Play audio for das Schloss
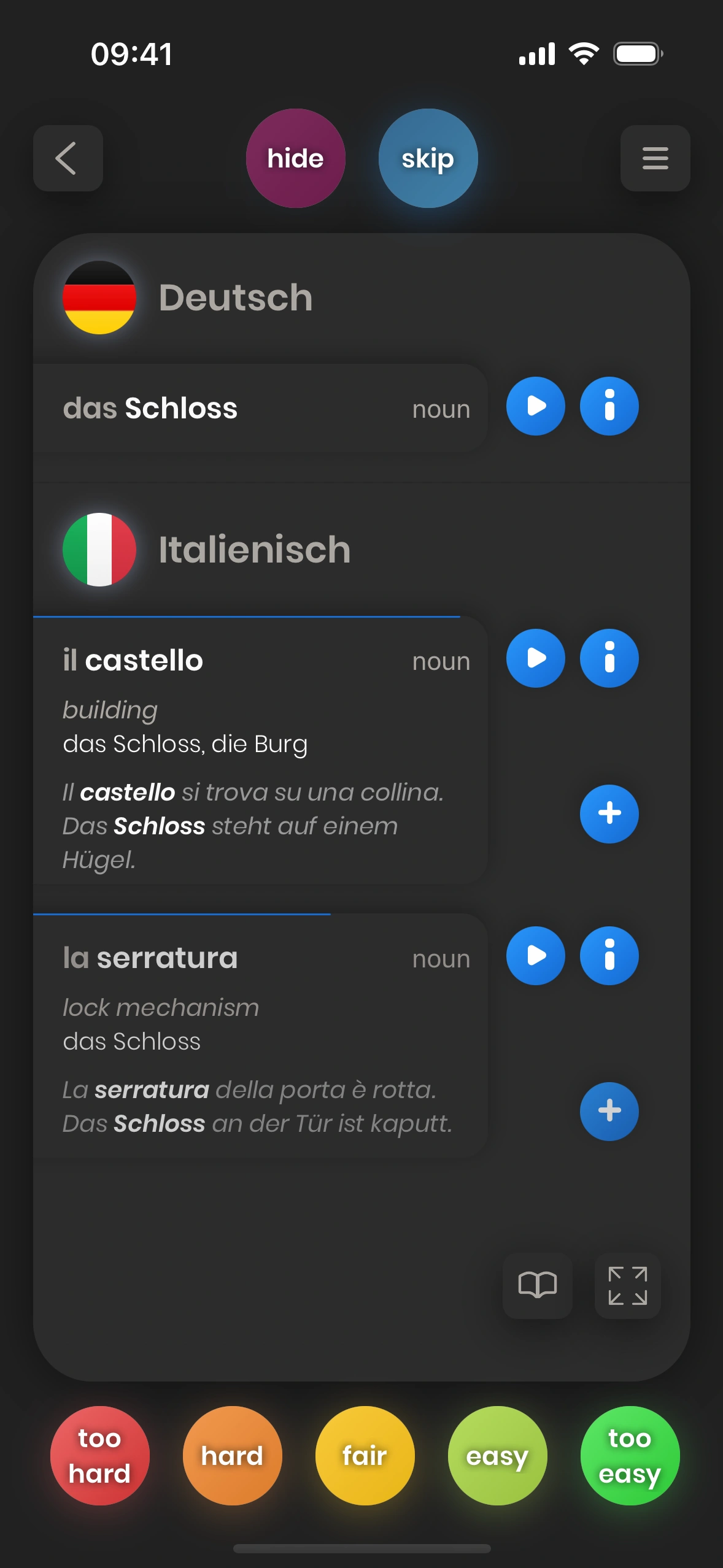Image resolution: width=723 pixels, height=1568 pixels. coord(535,406)
